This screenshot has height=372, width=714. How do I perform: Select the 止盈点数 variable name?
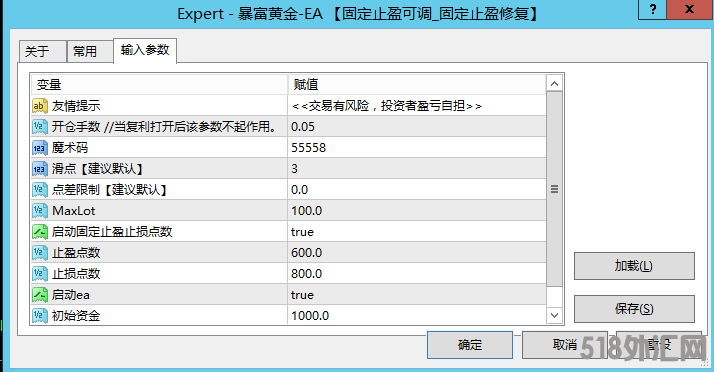(76, 252)
